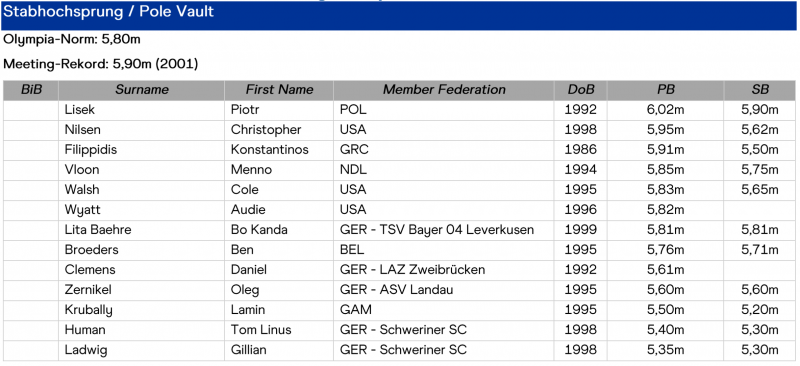Click the DoB column header
The image size is (800, 366).
tap(581, 90)
